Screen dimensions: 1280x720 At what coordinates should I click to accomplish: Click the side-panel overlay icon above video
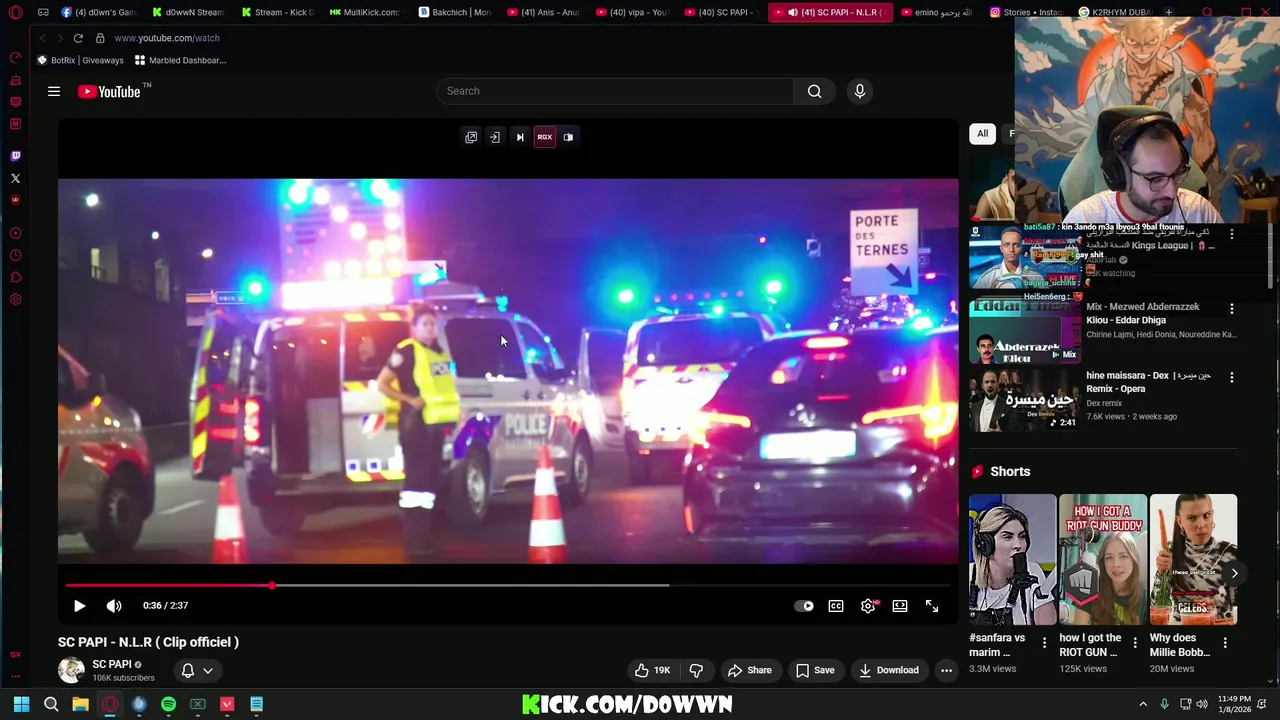568,137
